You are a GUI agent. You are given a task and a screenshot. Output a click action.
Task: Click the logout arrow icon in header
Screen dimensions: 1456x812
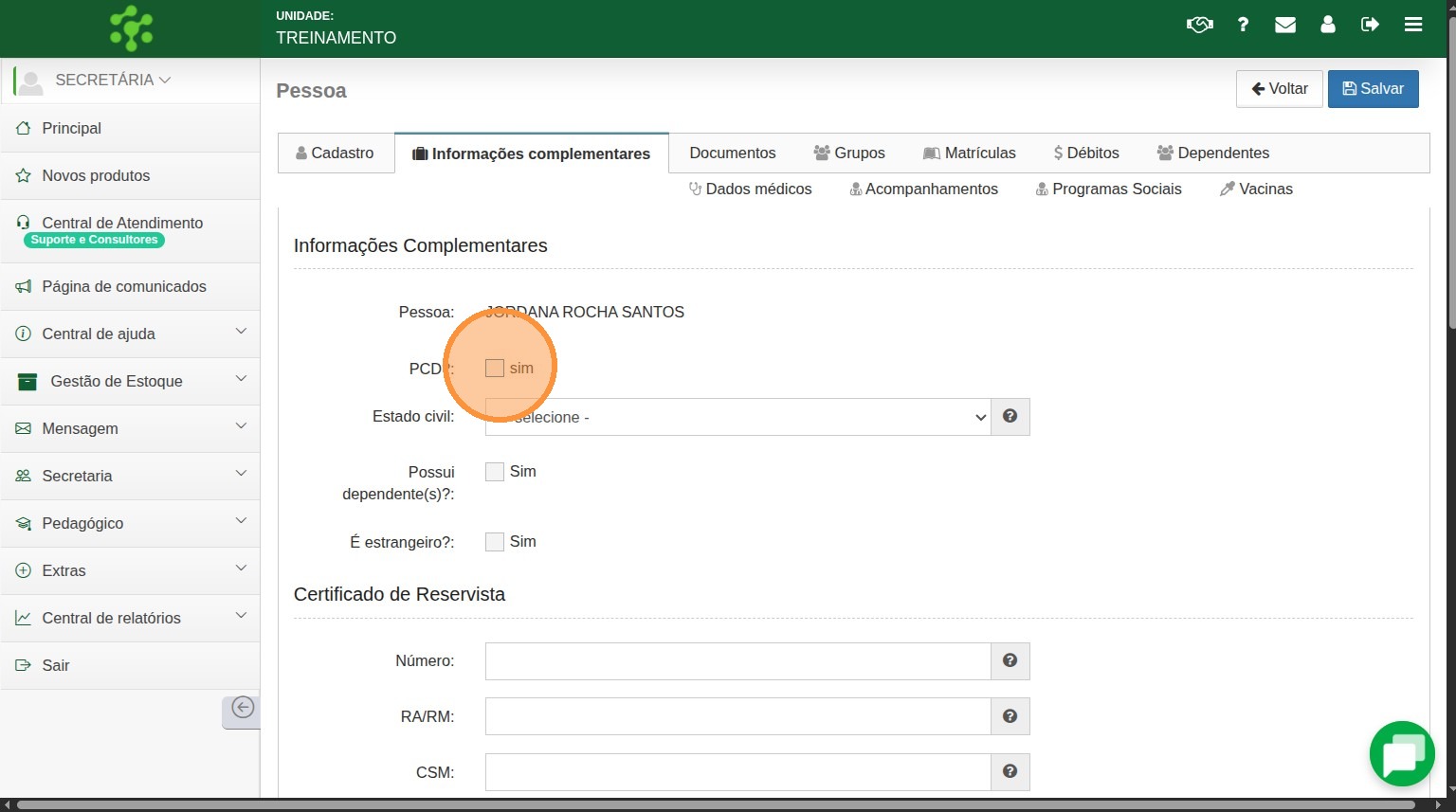point(1370,25)
